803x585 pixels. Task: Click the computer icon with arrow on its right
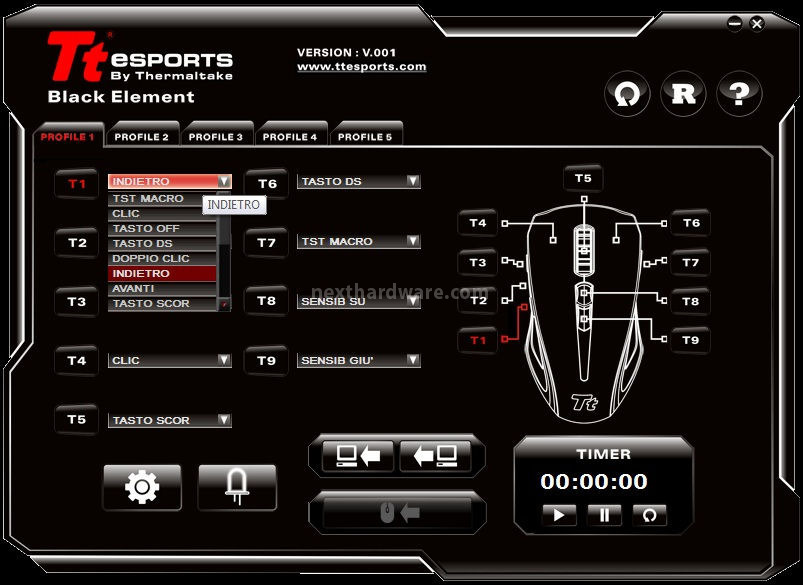358,455
